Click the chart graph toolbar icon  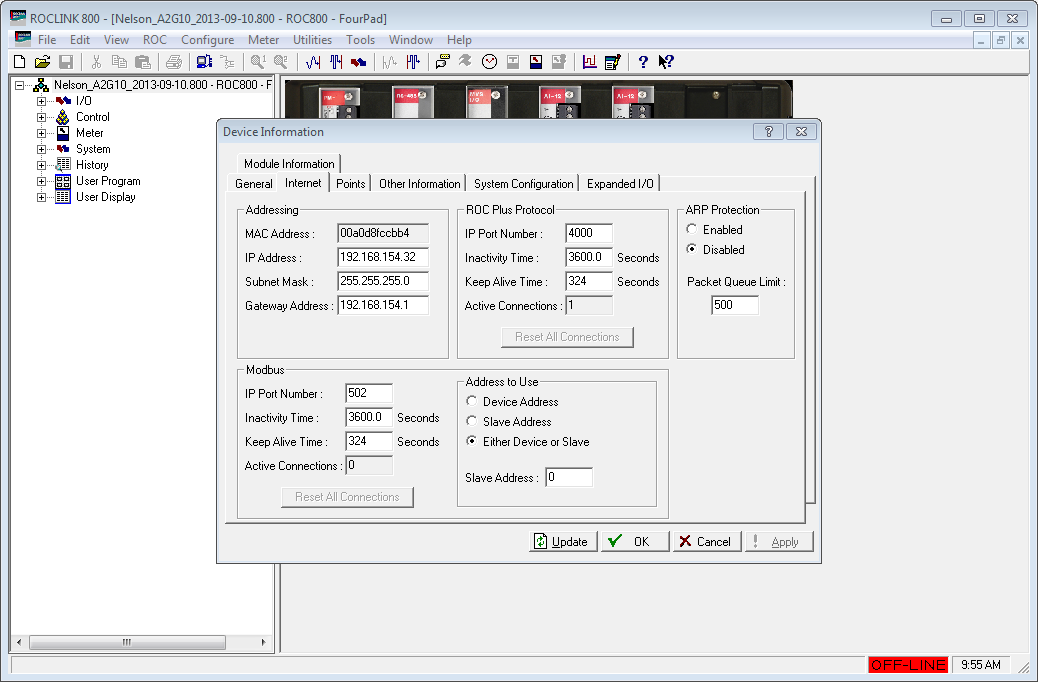(589, 62)
